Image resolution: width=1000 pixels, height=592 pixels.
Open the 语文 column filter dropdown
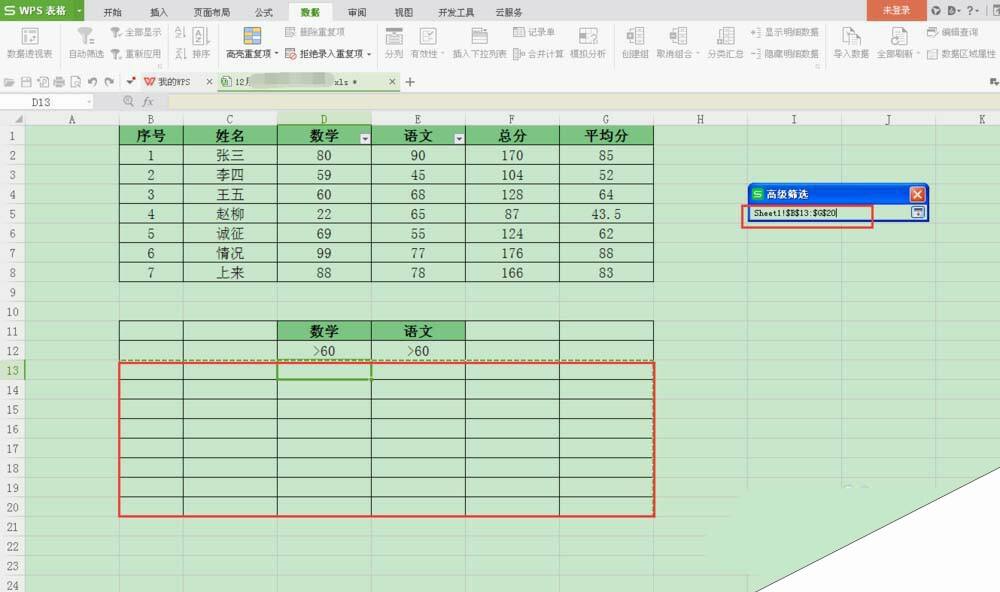tap(459, 138)
